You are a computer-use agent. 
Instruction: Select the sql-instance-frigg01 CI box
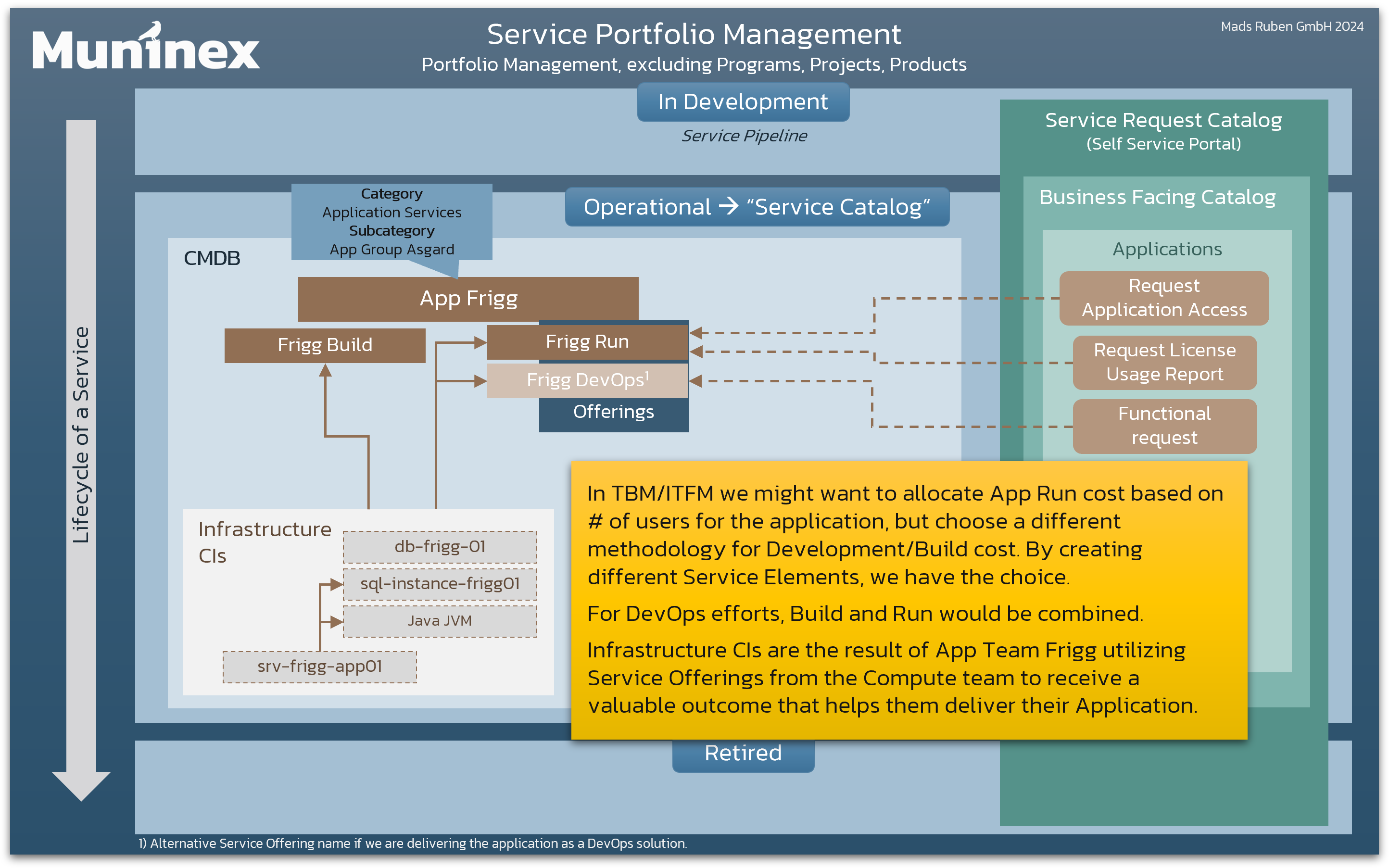pyautogui.click(x=440, y=584)
